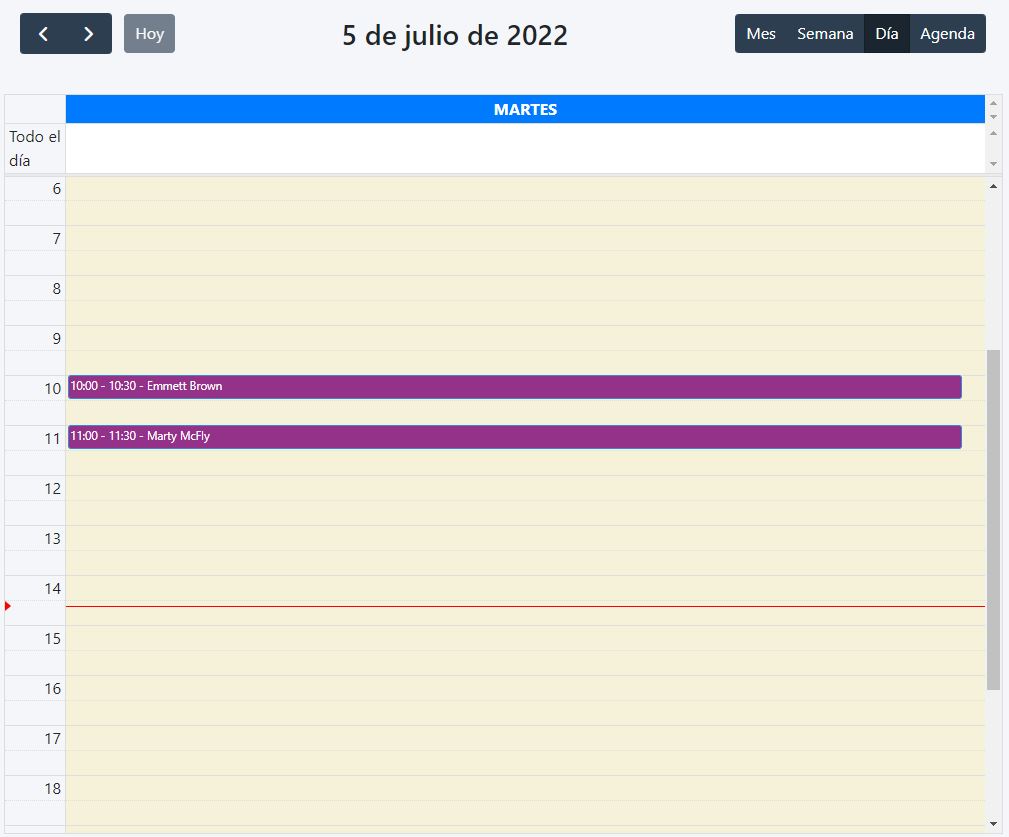Click the header scroll up arrow beside MARTES
The height and width of the screenshot is (837, 1009).
pyautogui.click(x=993, y=102)
